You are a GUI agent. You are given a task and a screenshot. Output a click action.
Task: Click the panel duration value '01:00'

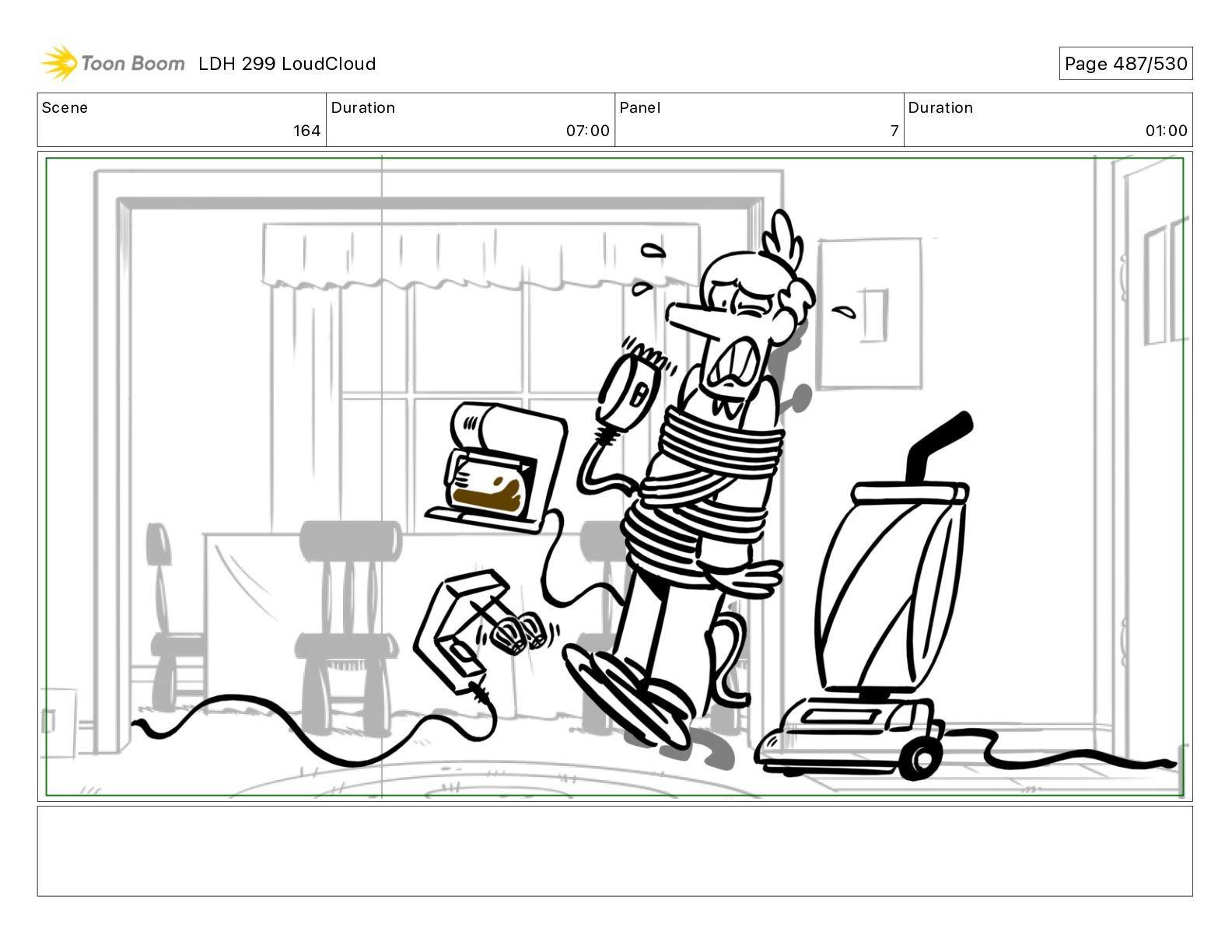pos(1166,131)
